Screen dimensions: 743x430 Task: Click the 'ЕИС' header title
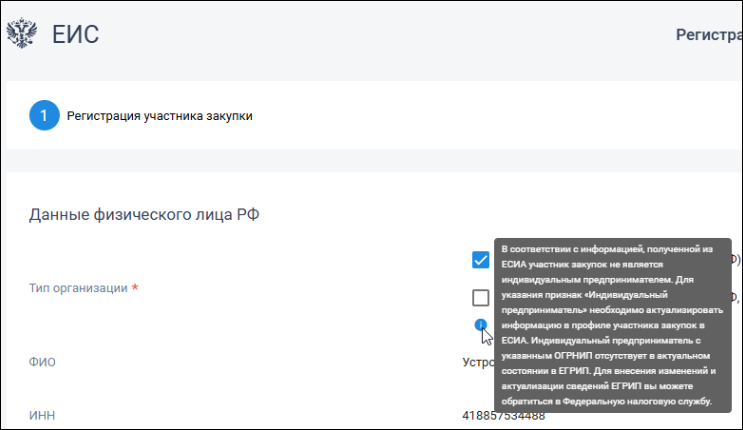75,34
